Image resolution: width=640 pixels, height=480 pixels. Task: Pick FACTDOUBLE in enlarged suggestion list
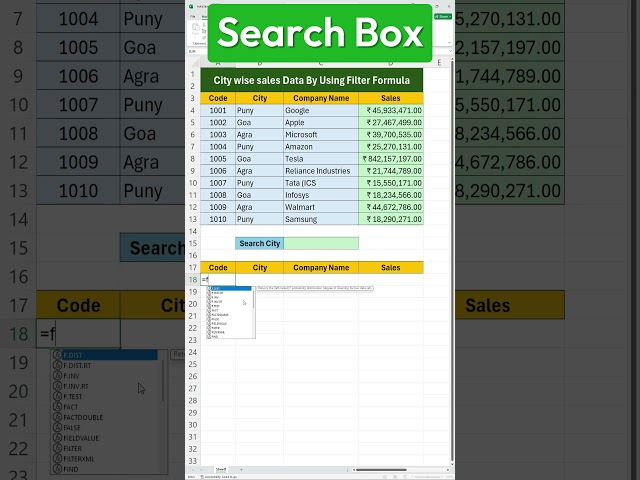coord(83,418)
